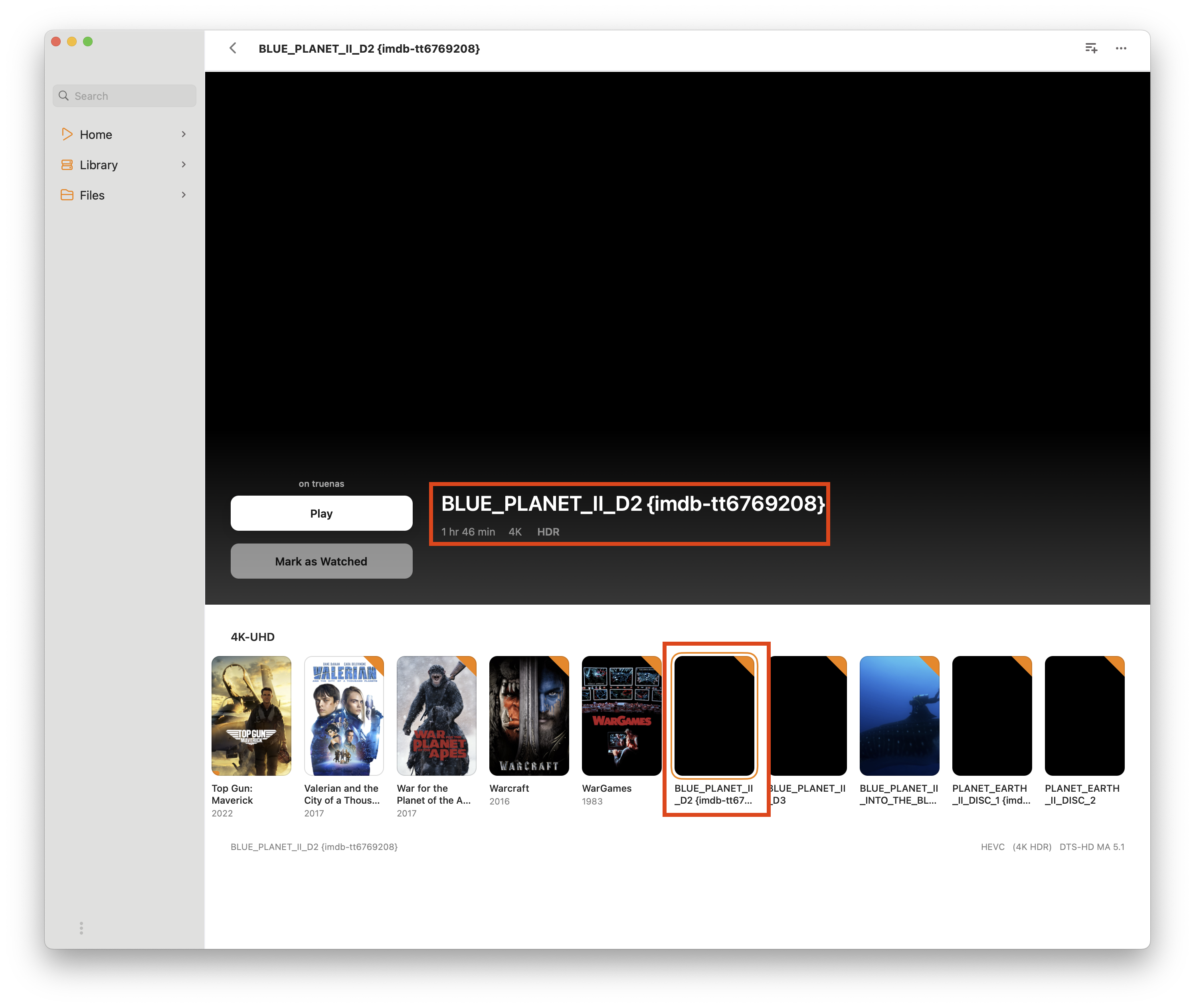Screen dimensions: 1195x1008
Task: Expand the Home section chevron
Action: (x=184, y=134)
